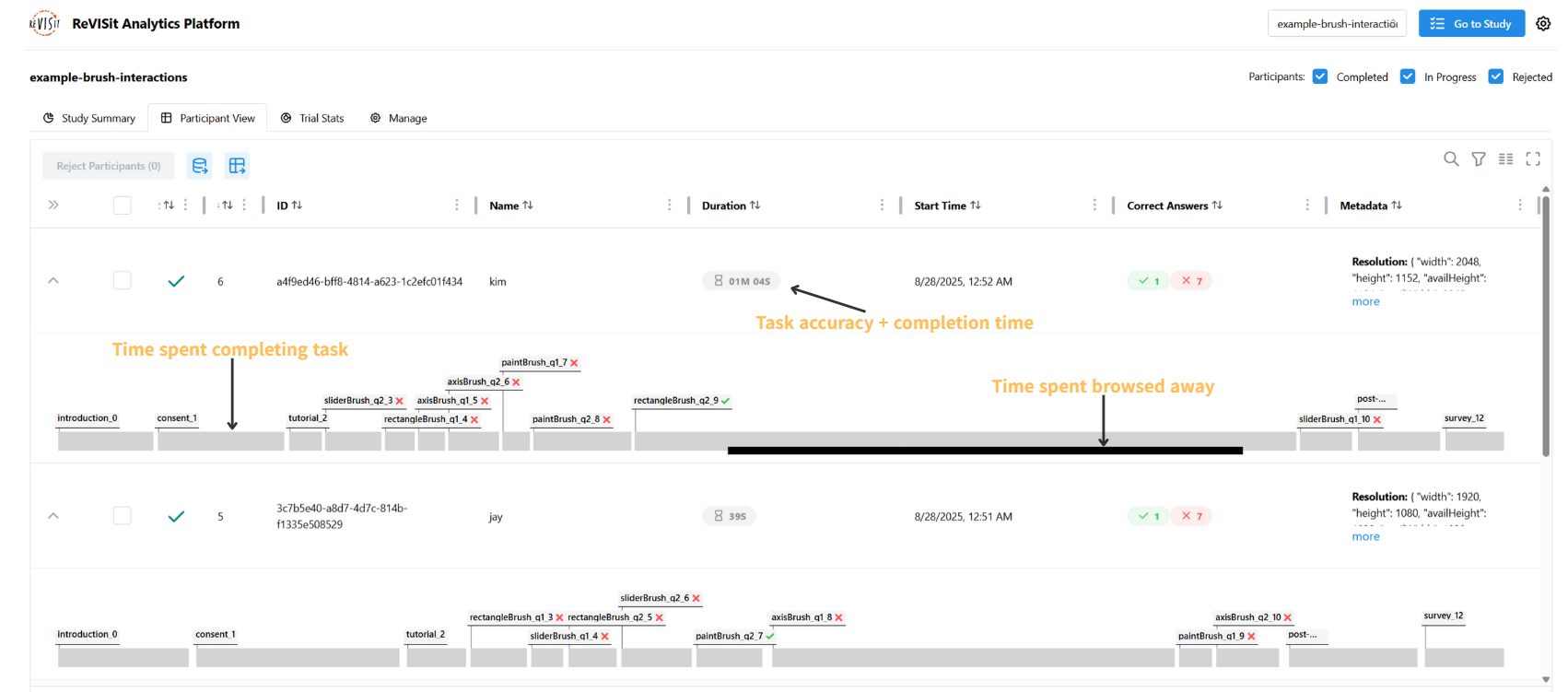Click the table search magnifier icon
This screenshot has height=692, width=1568.
pos(1451,158)
